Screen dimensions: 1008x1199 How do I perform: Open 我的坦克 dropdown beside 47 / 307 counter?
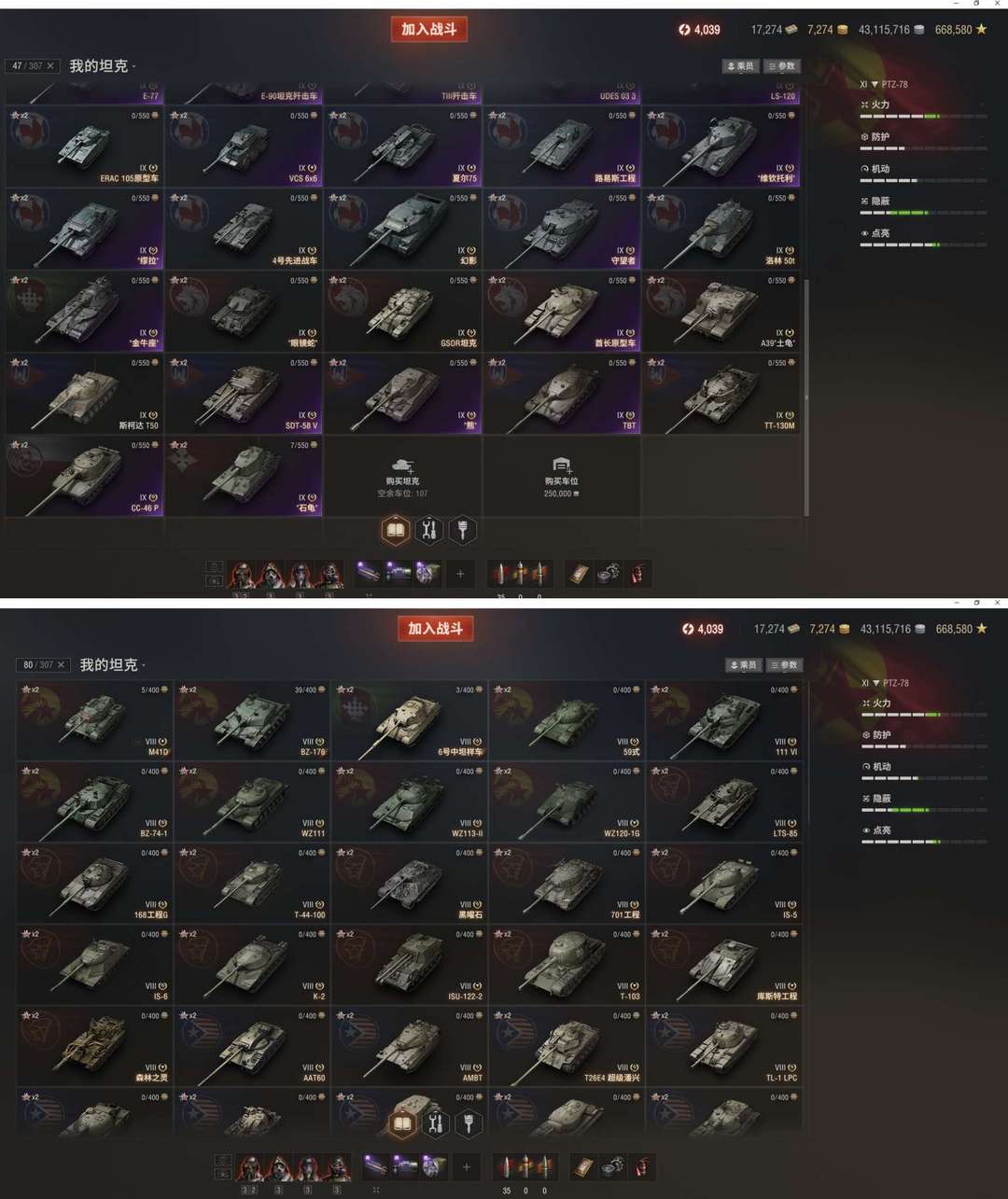tap(103, 66)
